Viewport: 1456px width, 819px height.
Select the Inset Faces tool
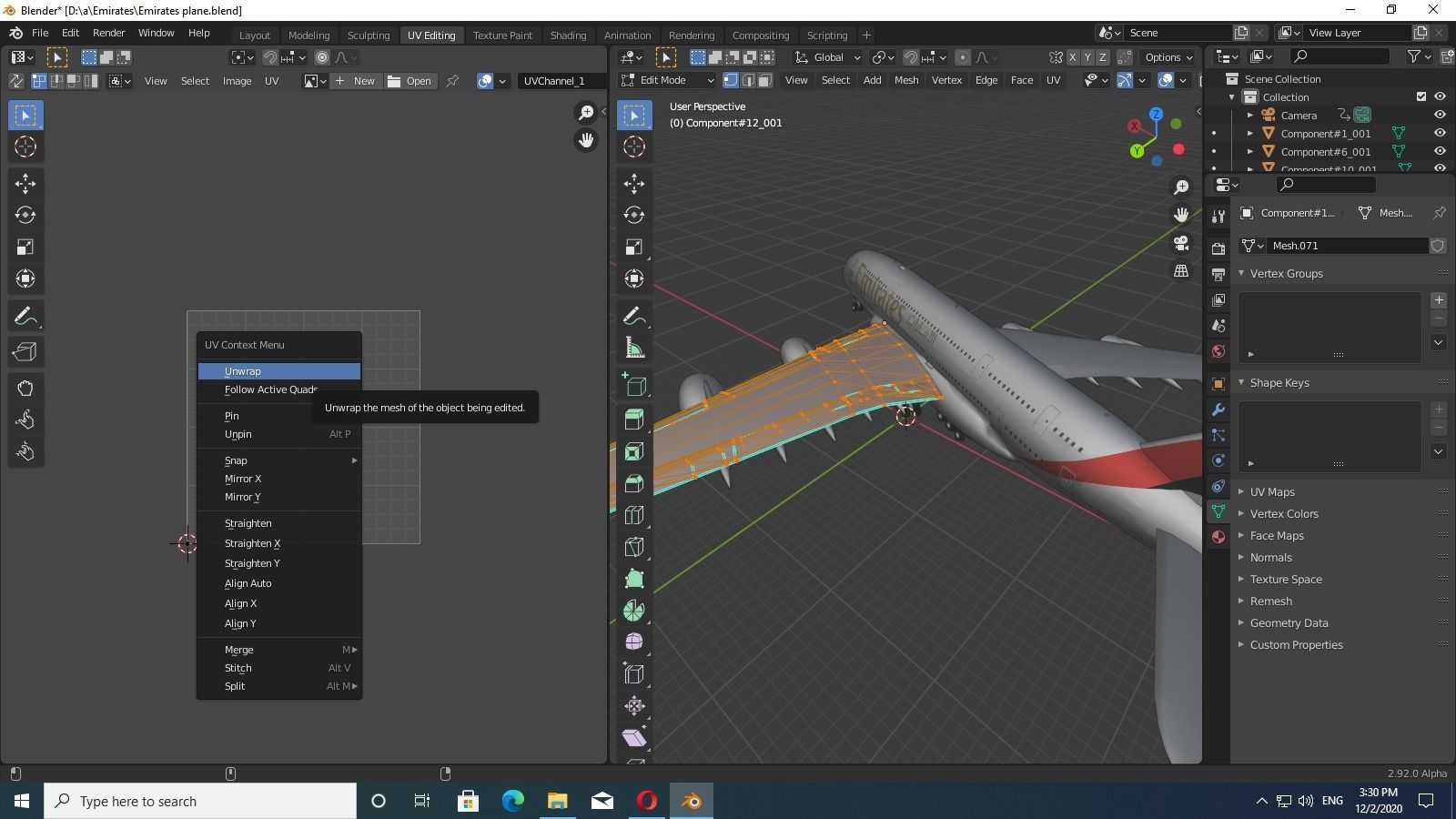pyautogui.click(x=634, y=451)
